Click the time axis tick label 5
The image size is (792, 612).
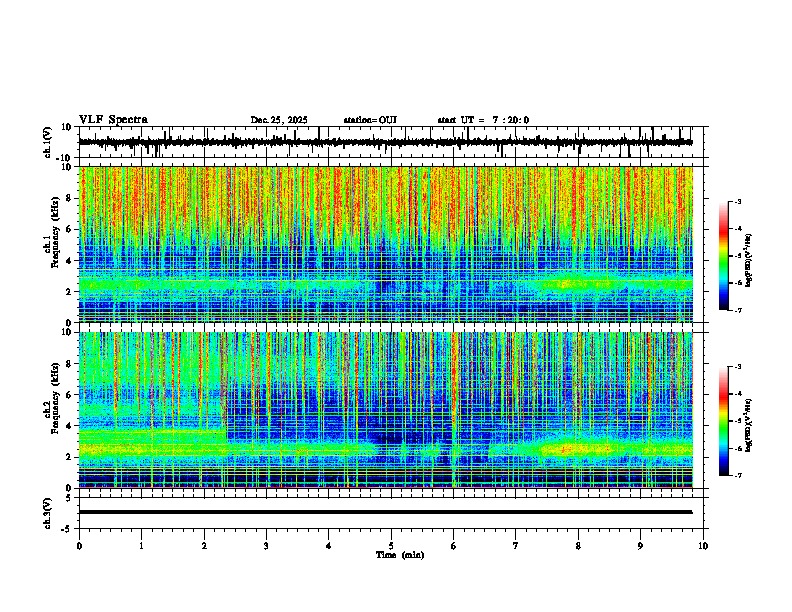click(x=391, y=546)
